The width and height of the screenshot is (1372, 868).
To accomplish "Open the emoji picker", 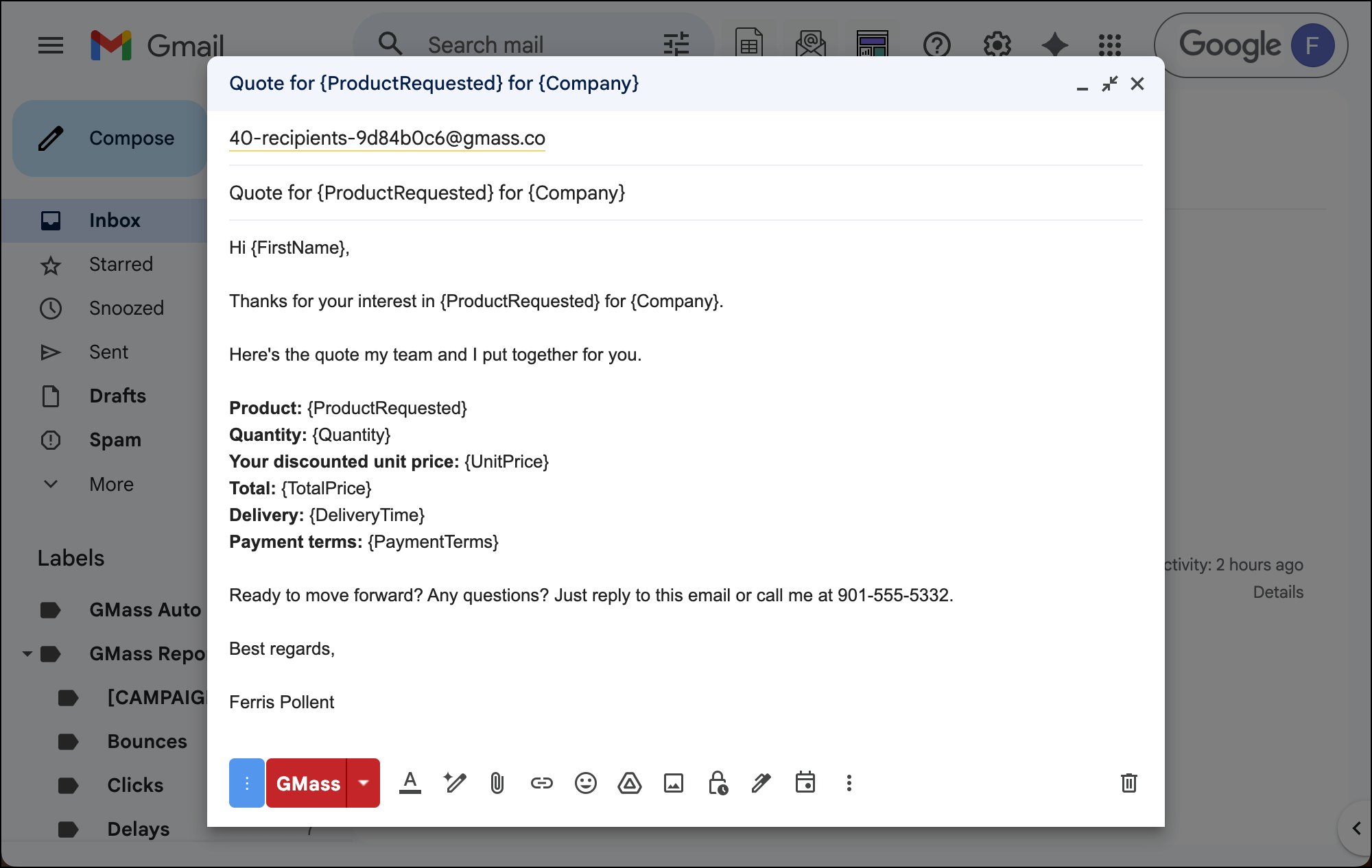I will (x=585, y=783).
